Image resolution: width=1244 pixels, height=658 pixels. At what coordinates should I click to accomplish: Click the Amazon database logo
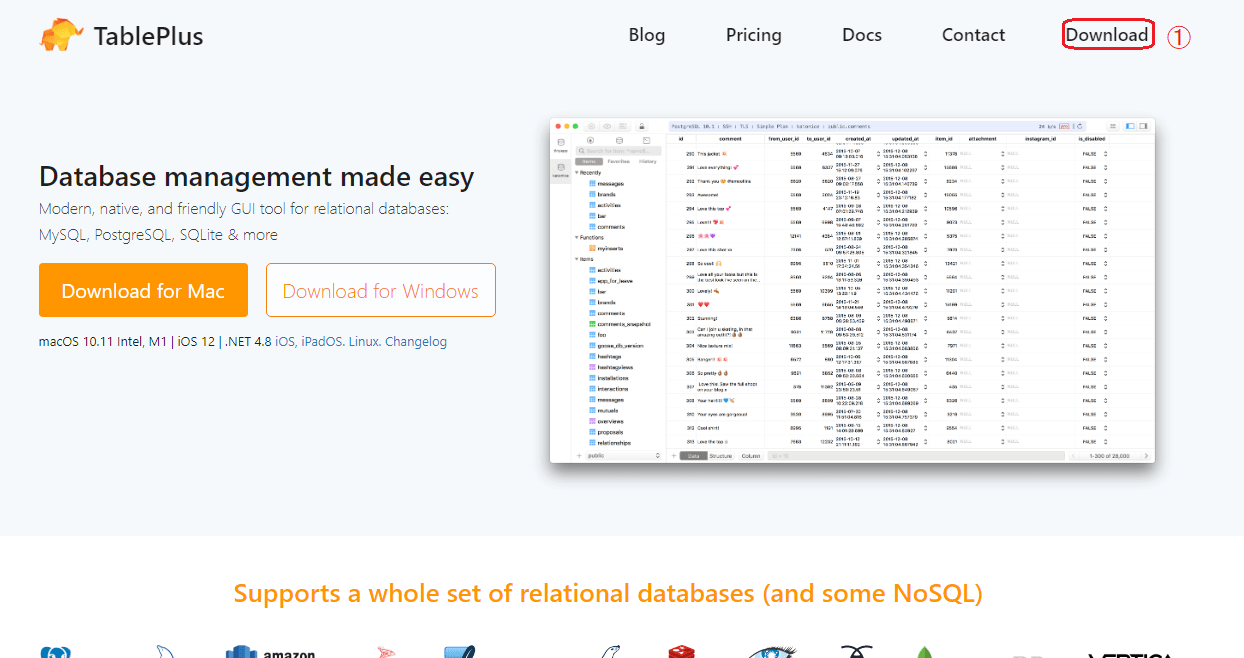pyautogui.click(x=270, y=651)
